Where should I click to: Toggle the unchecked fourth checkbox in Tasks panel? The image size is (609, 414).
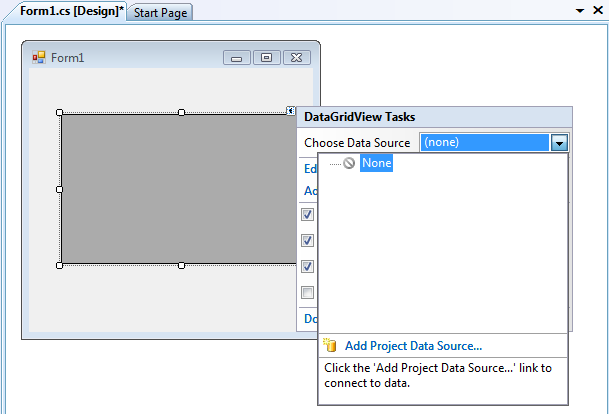click(308, 293)
